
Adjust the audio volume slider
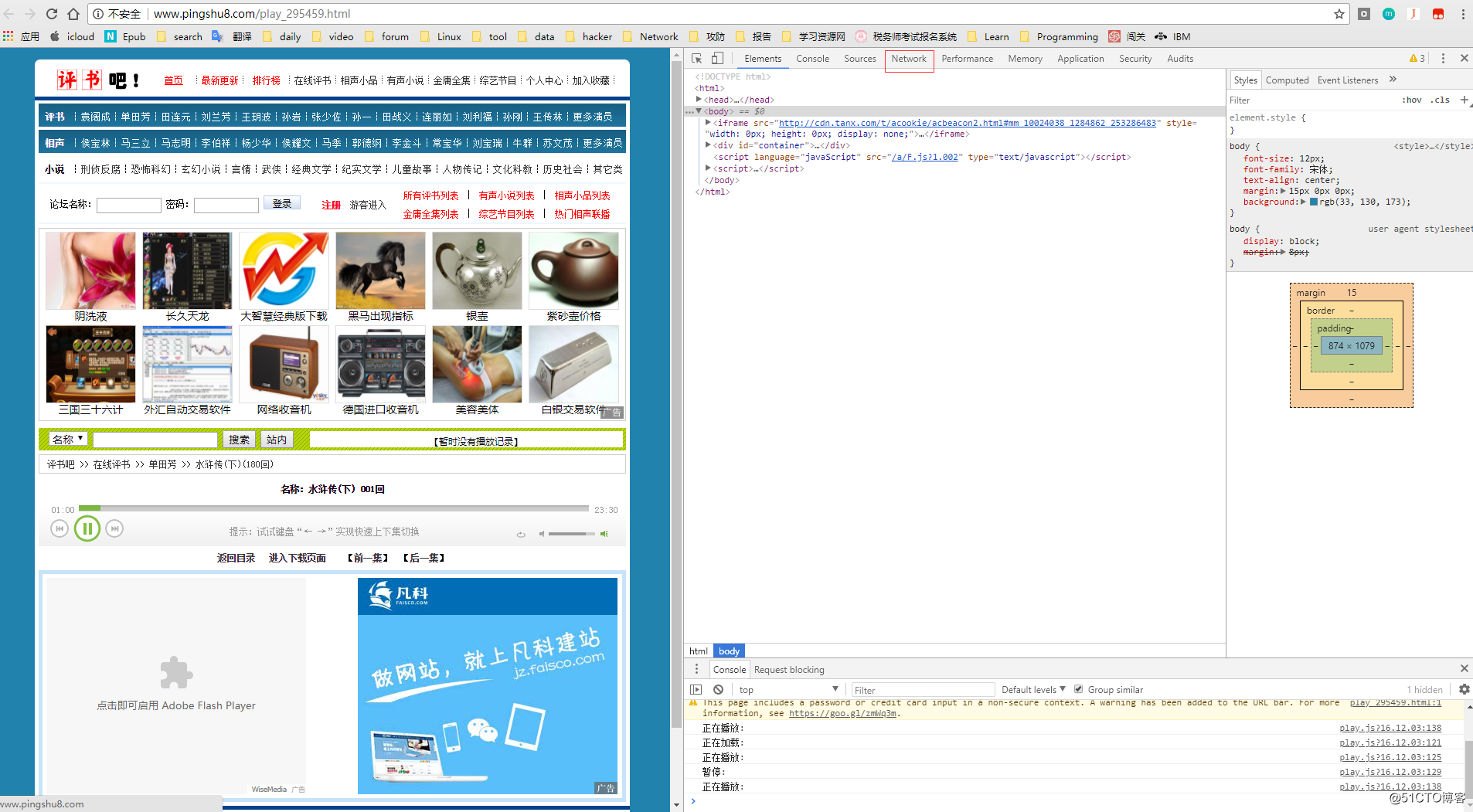coord(572,534)
